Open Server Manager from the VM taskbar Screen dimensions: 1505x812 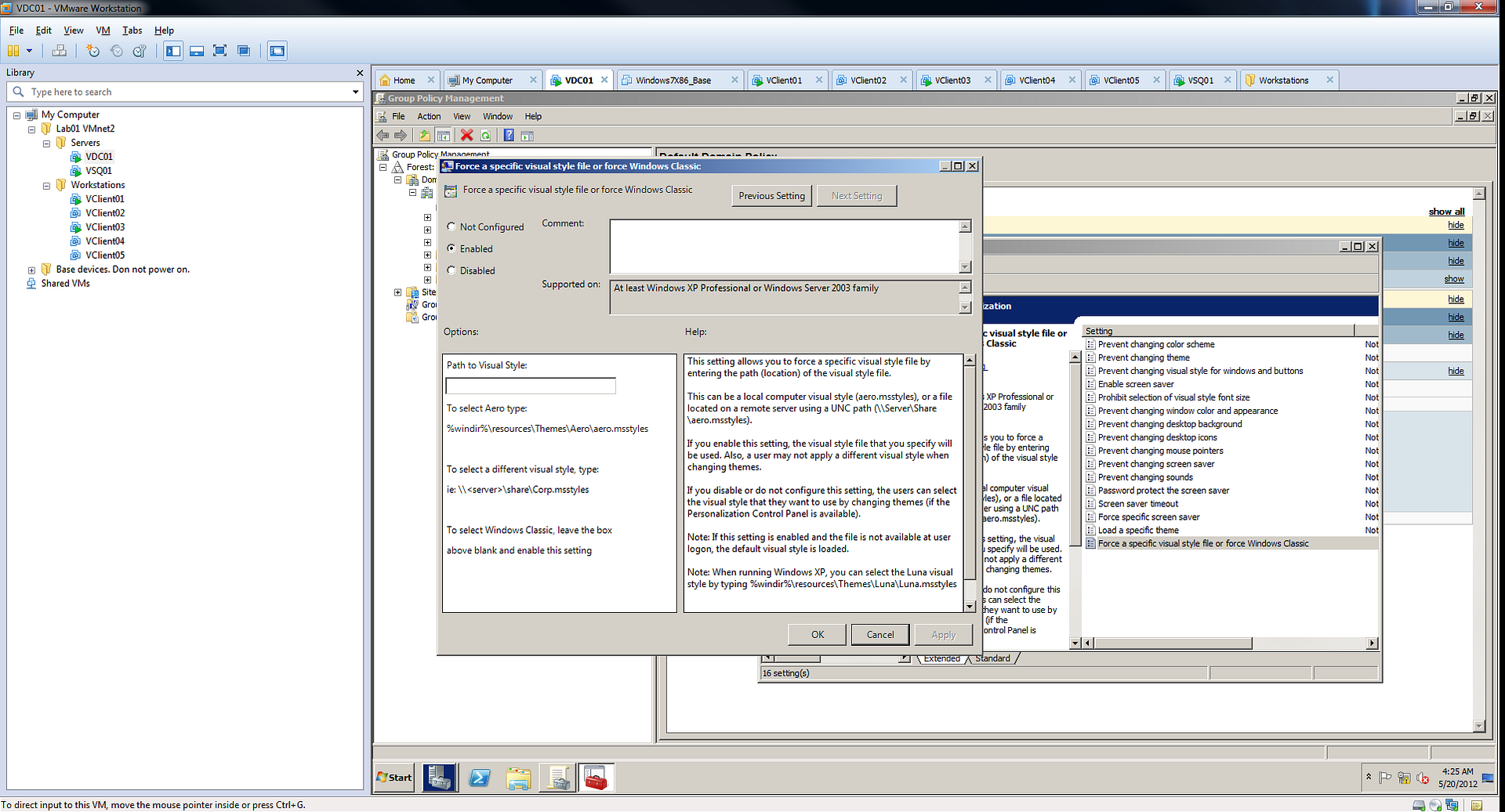[x=439, y=778]
